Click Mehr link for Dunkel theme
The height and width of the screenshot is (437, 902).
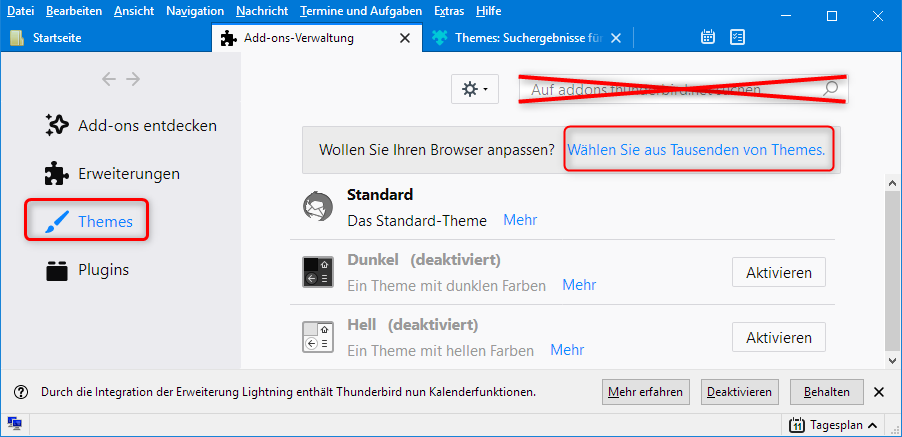pyautogui.click(x=579, y=285)
